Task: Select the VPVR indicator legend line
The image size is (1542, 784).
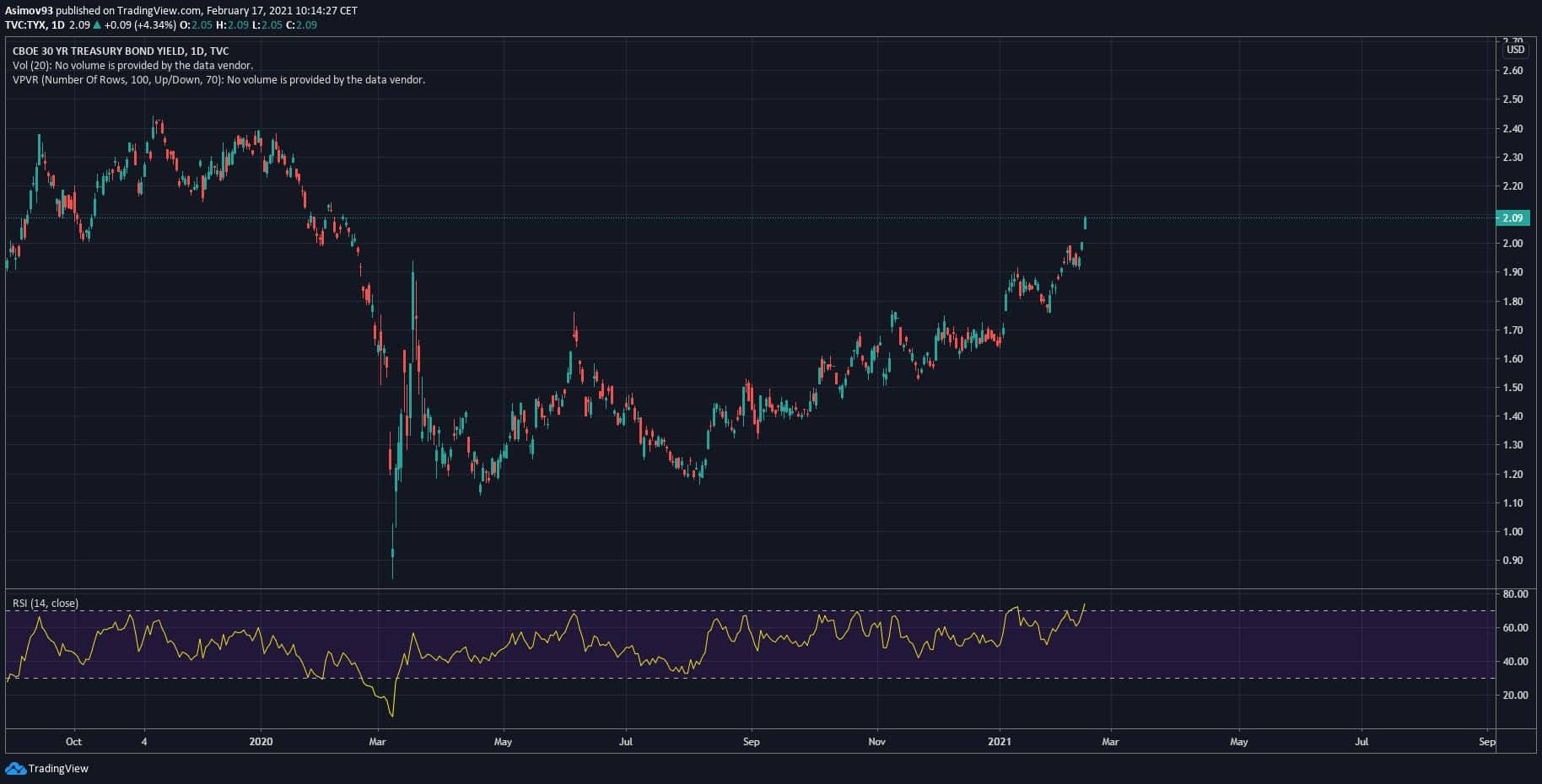Action: point(218,80)
